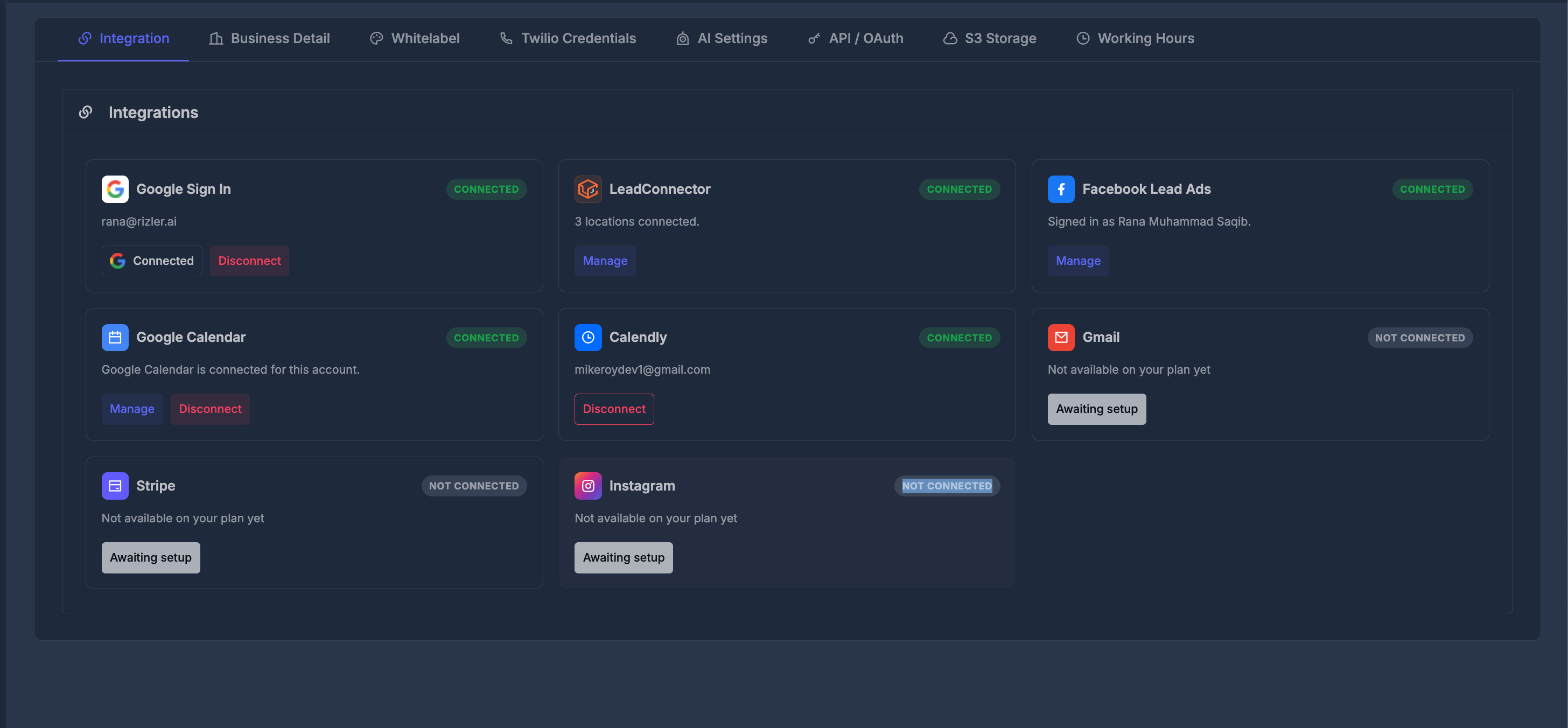The height and width of the screenshot is (728, 1568).
Task: Click the LeadConnector cube icon
Action: click(x=588, y=190)
